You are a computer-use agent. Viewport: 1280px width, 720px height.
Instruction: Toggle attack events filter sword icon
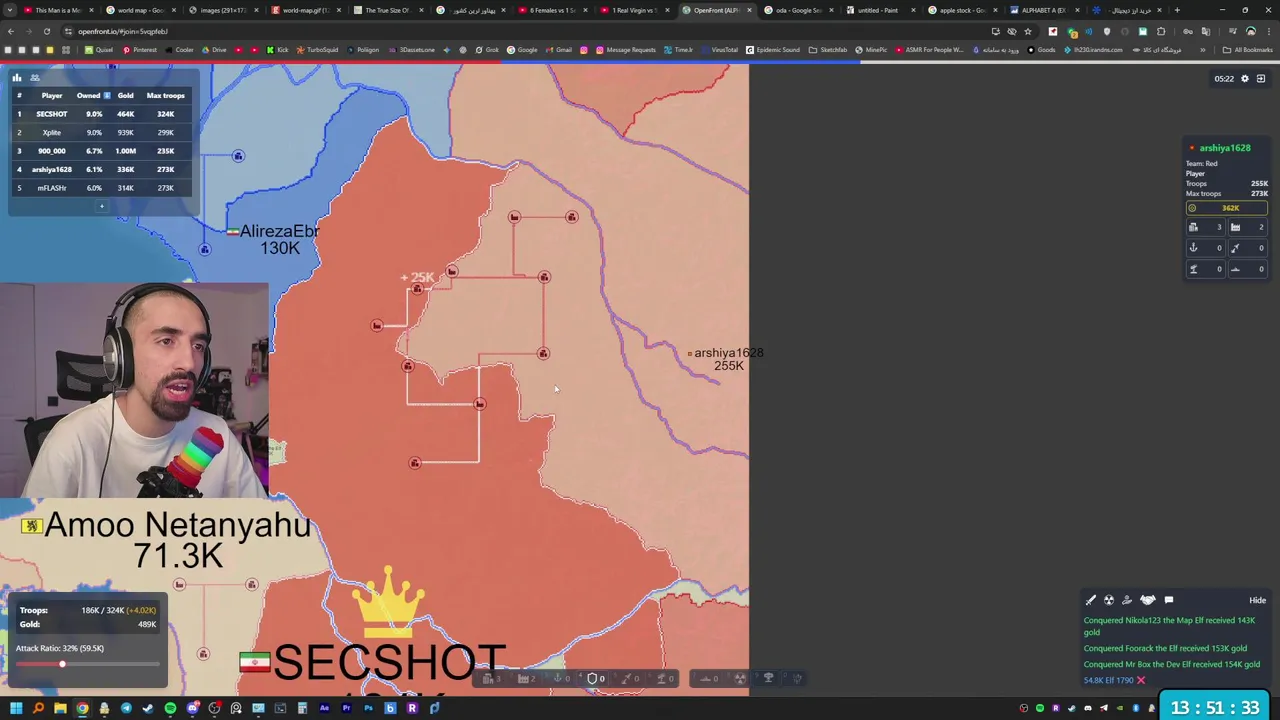coord(1091,600)
